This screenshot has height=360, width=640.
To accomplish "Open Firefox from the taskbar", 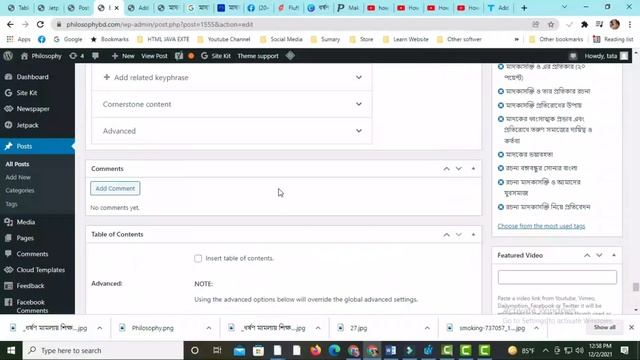I will 316,350.
